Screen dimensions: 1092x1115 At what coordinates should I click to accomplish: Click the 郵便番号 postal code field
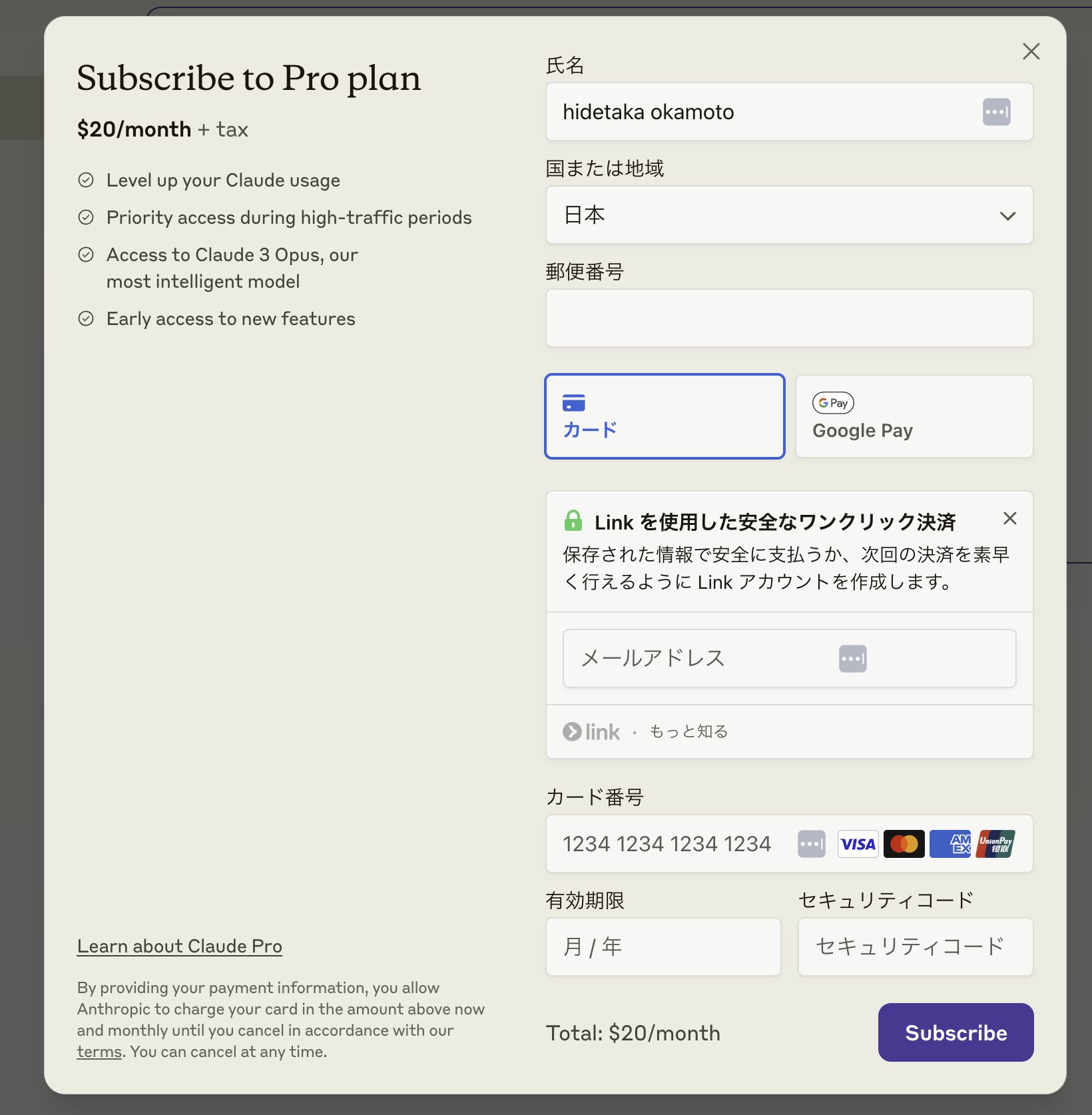(x=789, y=318)
